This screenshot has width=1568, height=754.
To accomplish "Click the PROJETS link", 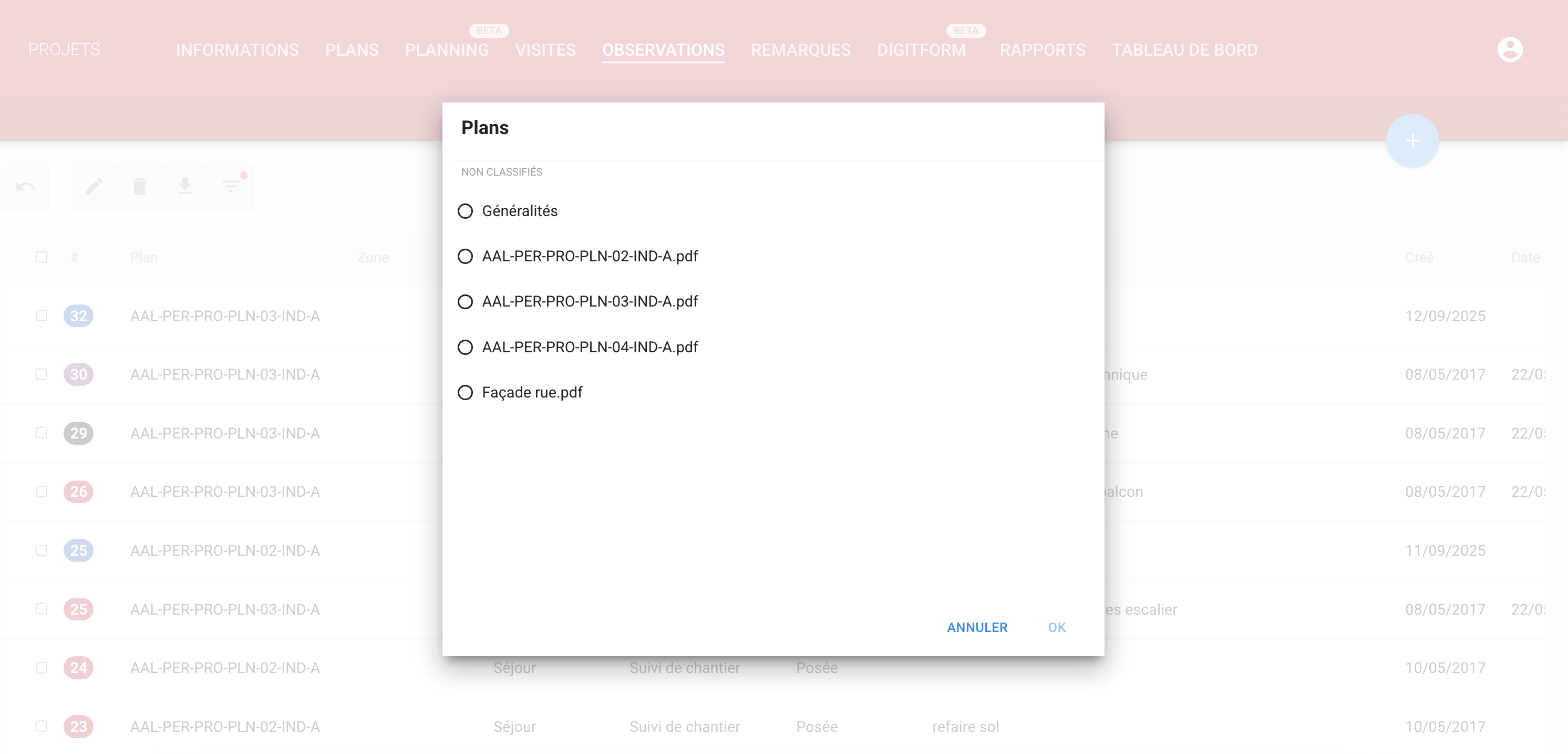I will click(x=64, y=49).
